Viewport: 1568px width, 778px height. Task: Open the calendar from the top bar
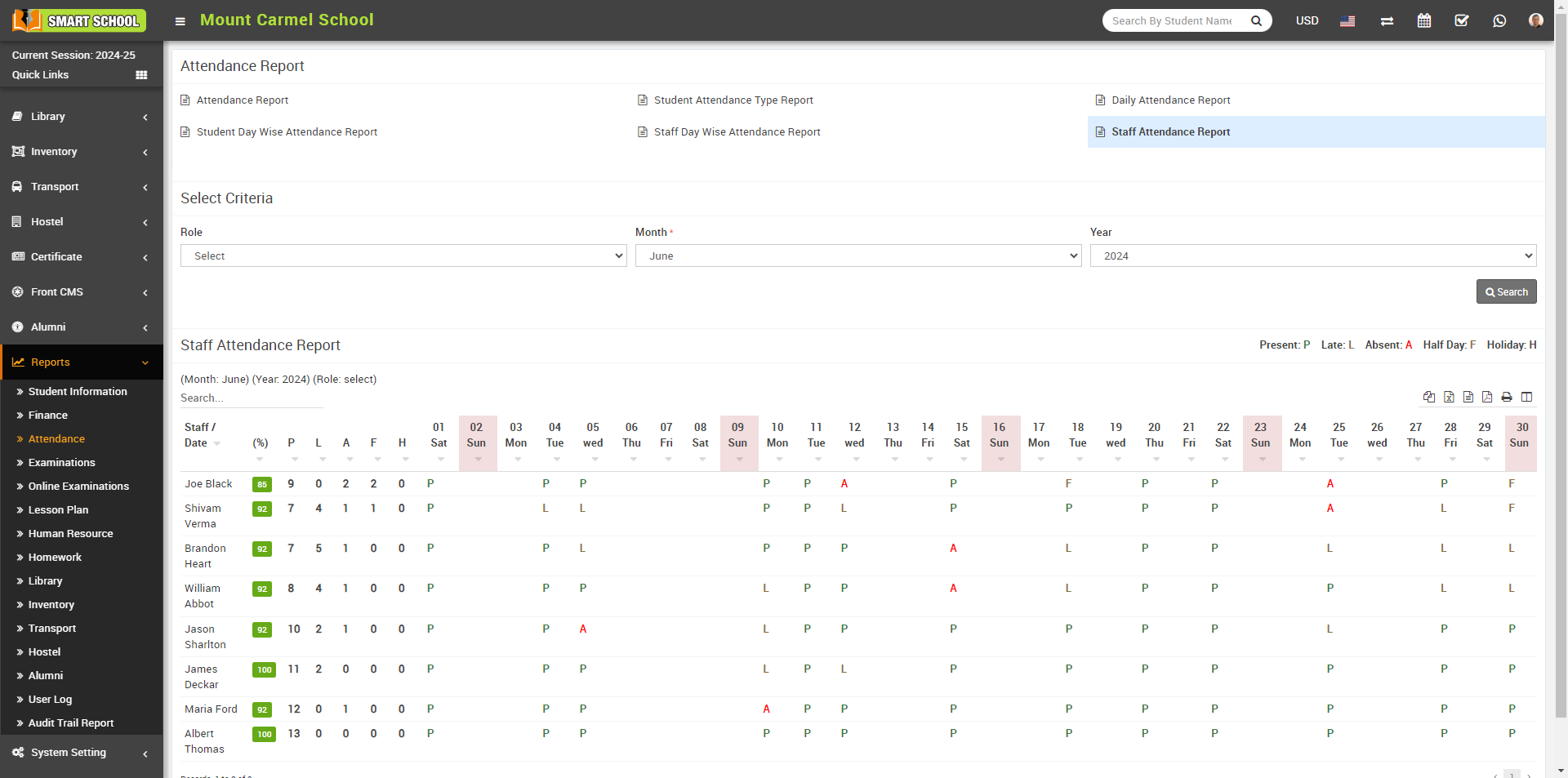[1424, 20]
